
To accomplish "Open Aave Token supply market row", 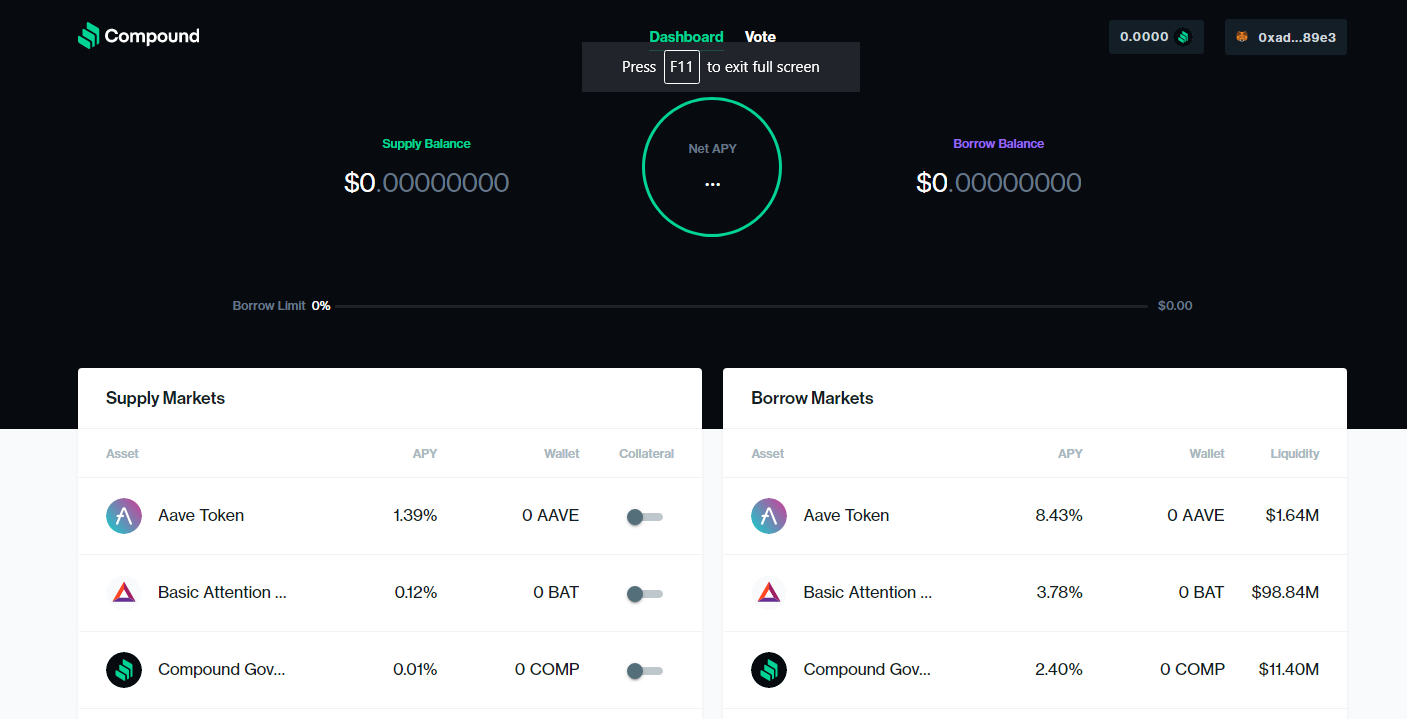I will click(x=390, y=516).
